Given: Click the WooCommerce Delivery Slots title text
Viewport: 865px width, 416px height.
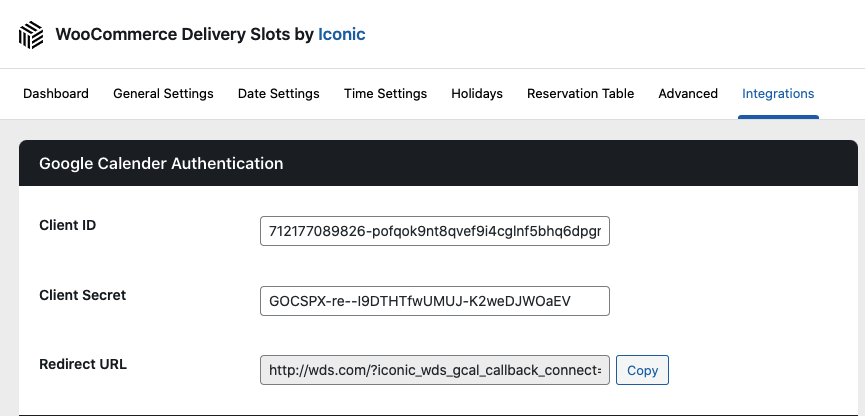Looking at the screenshot, I should 184,34.
